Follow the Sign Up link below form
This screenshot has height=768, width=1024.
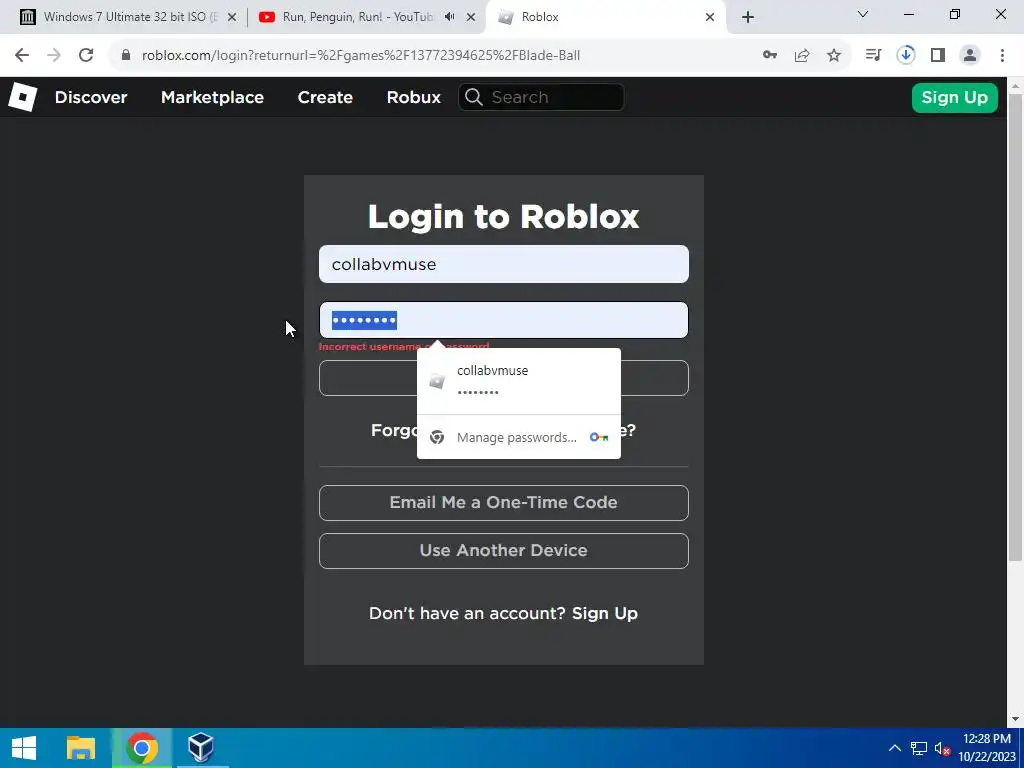tap(605, 613)
